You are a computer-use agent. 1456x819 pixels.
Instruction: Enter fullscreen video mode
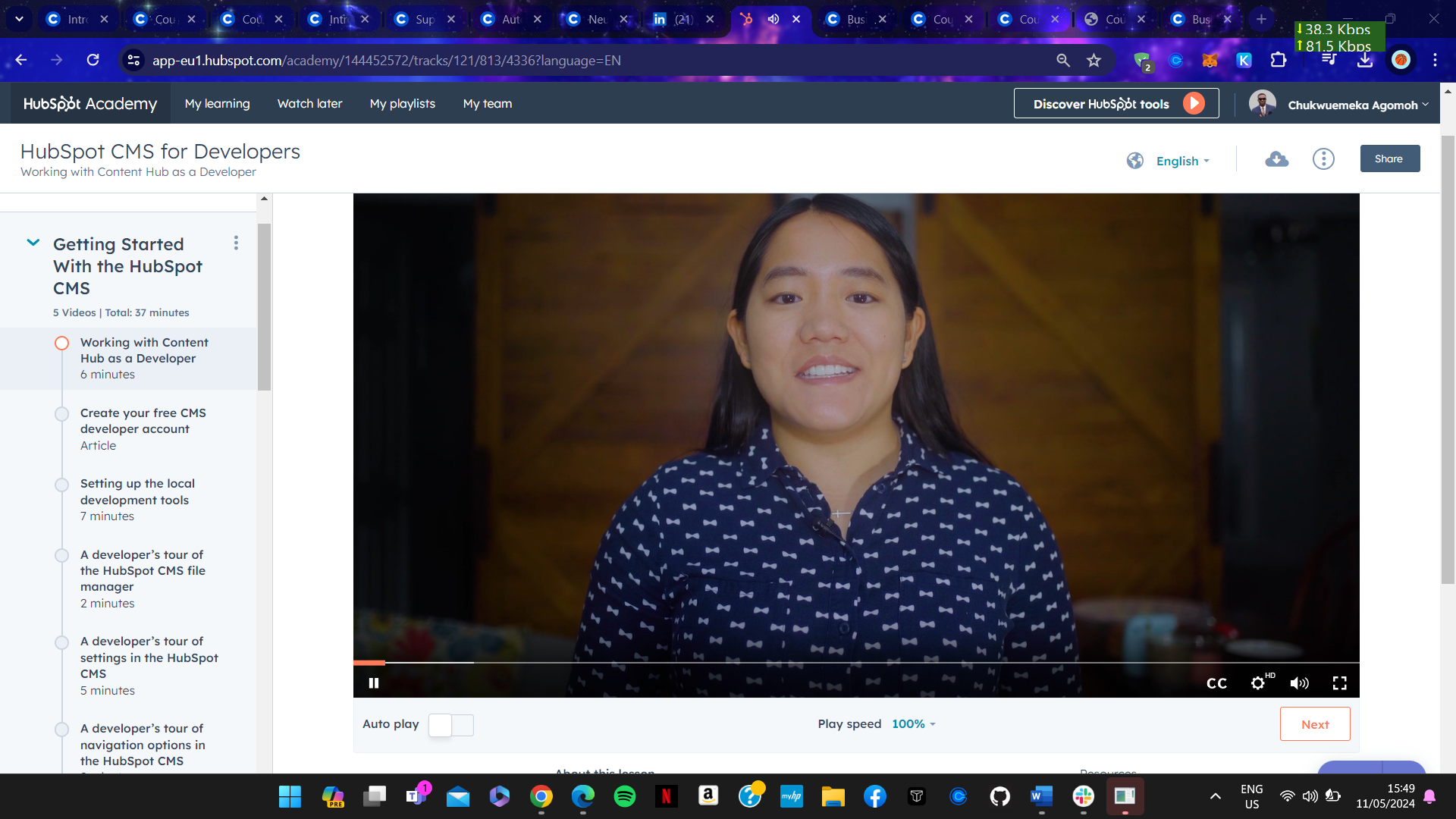tap(1340, 683)
